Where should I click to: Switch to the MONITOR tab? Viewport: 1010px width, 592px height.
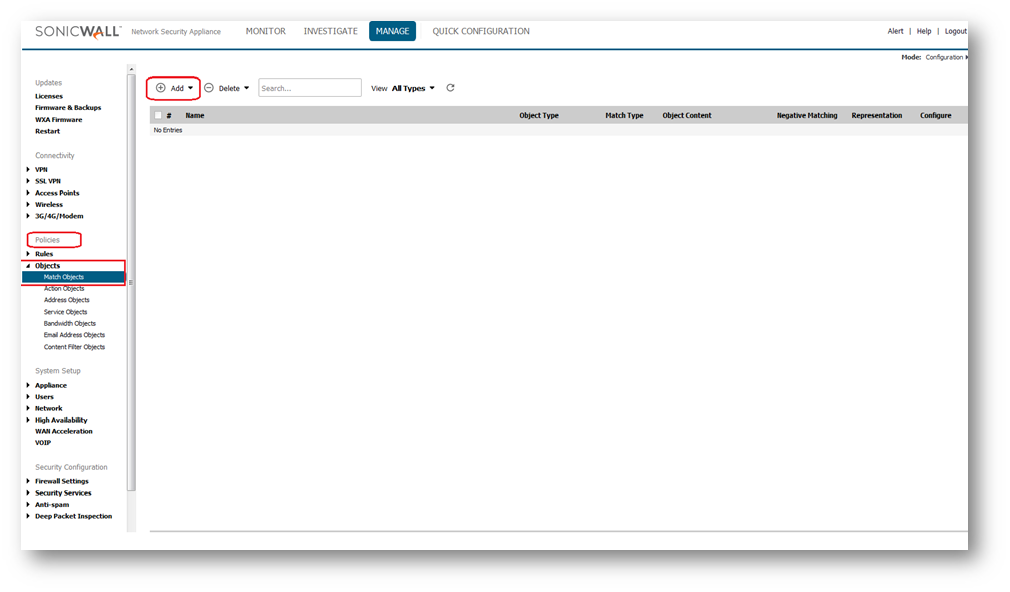[266, 31]
